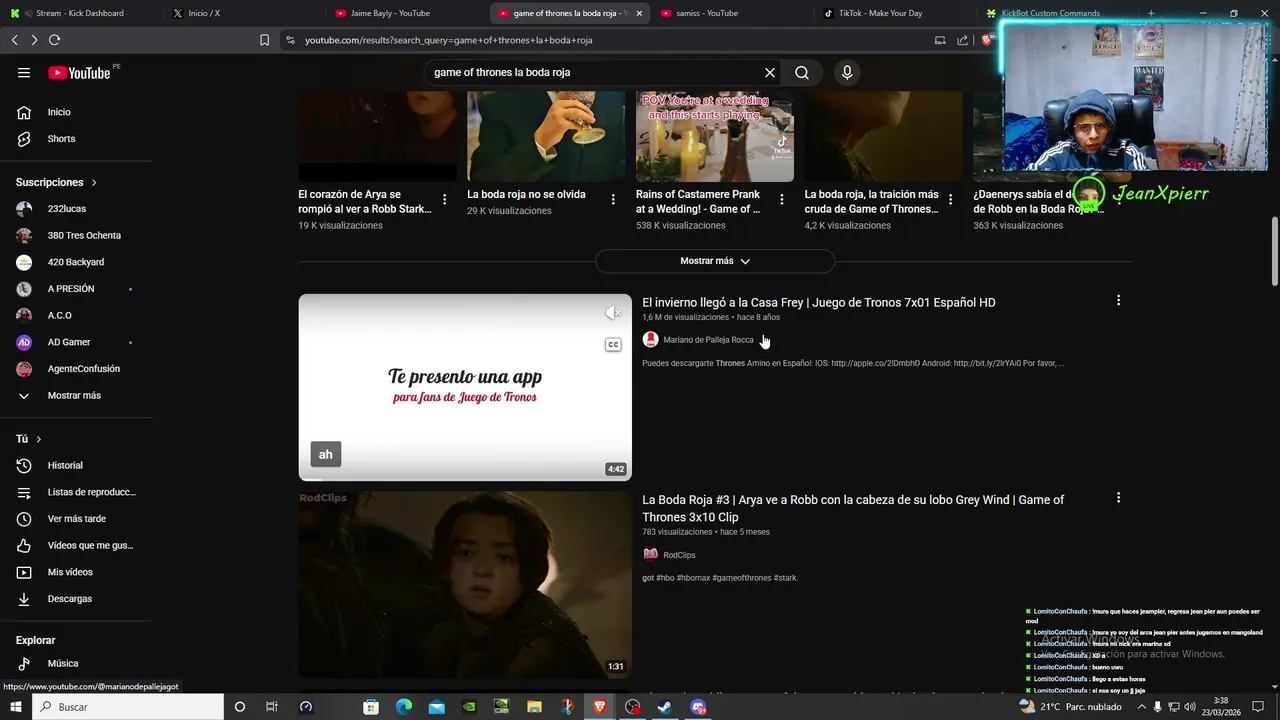Open RodClips channel link
This screenshot has width=1280, height=720.
(x=679, y=555)
